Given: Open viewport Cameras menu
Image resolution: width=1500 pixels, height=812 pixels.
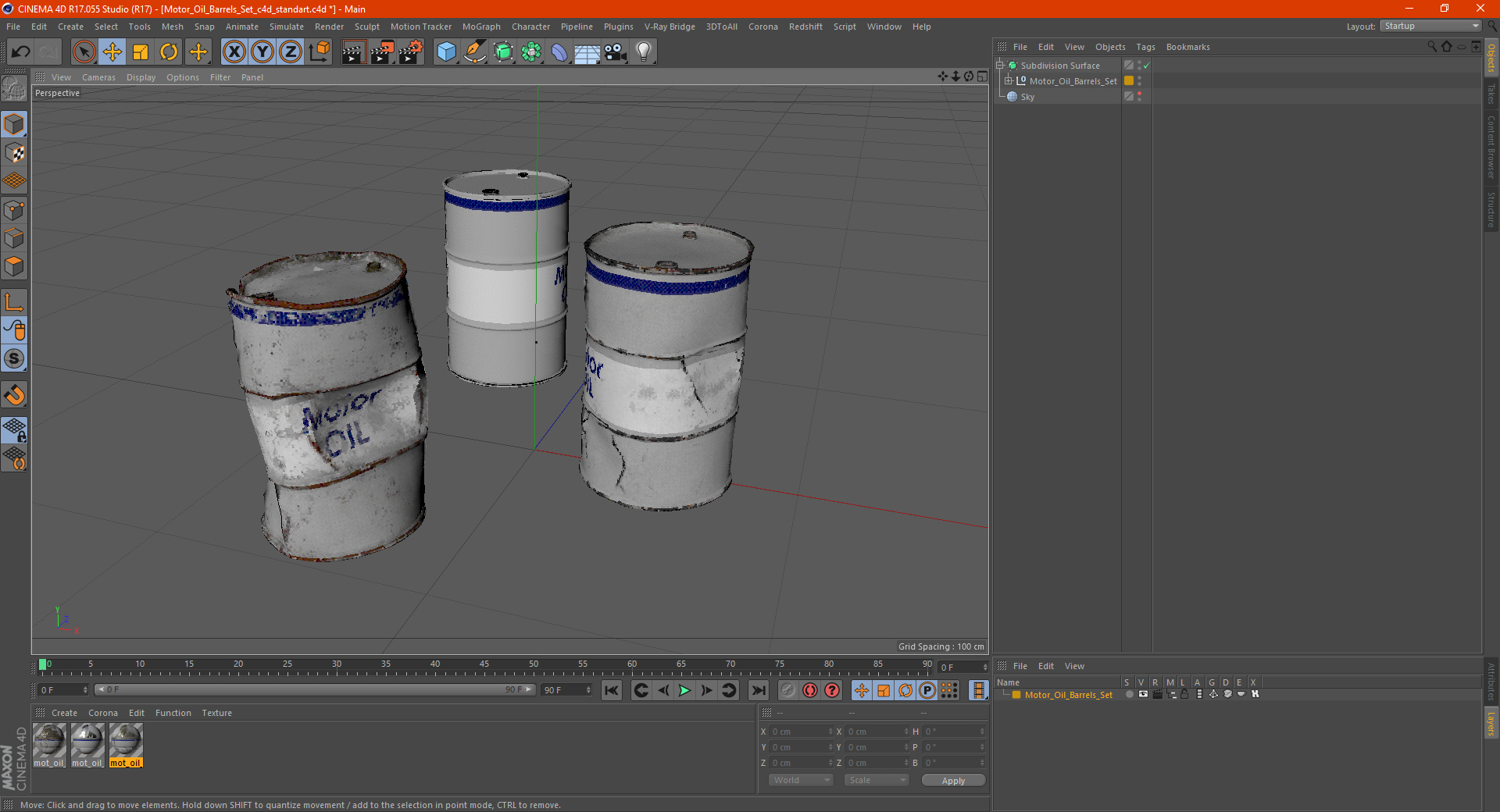Looking at the screenshot, I should point(98,77).
